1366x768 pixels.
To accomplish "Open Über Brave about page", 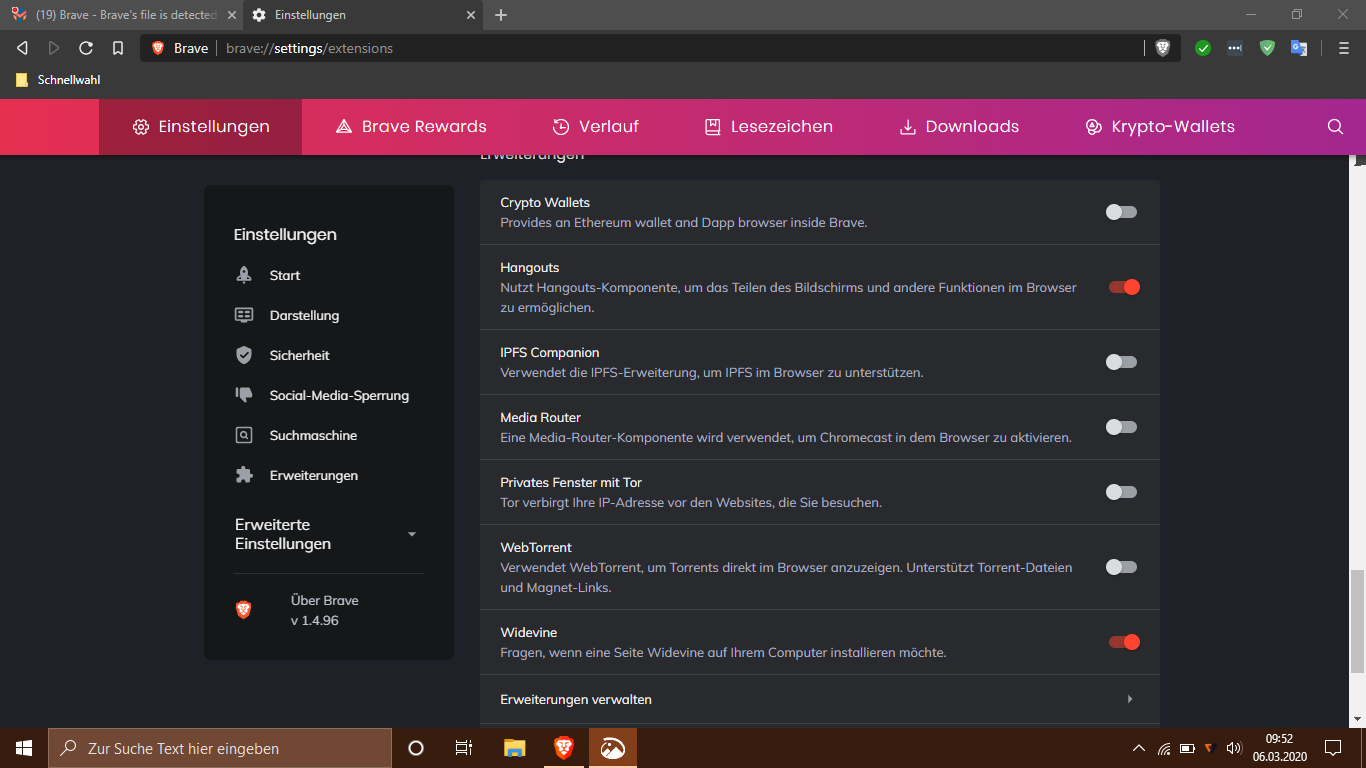I will pyautogui.click(x=324, y=610).
